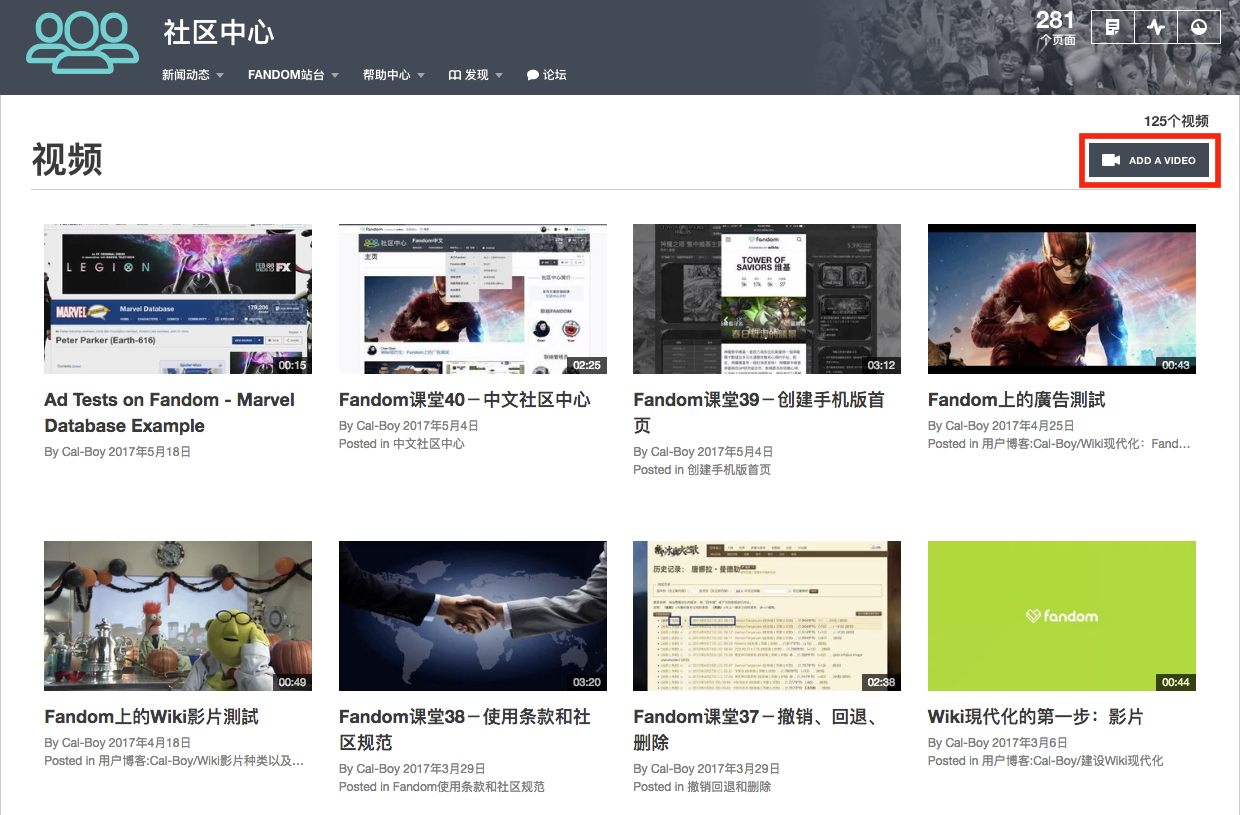Open posted-in link 用户博客:Cal-Boy/Wiki现代化：Fand…
Image resolution: width=1240 pixels, height=815 pixels.
1086,444
